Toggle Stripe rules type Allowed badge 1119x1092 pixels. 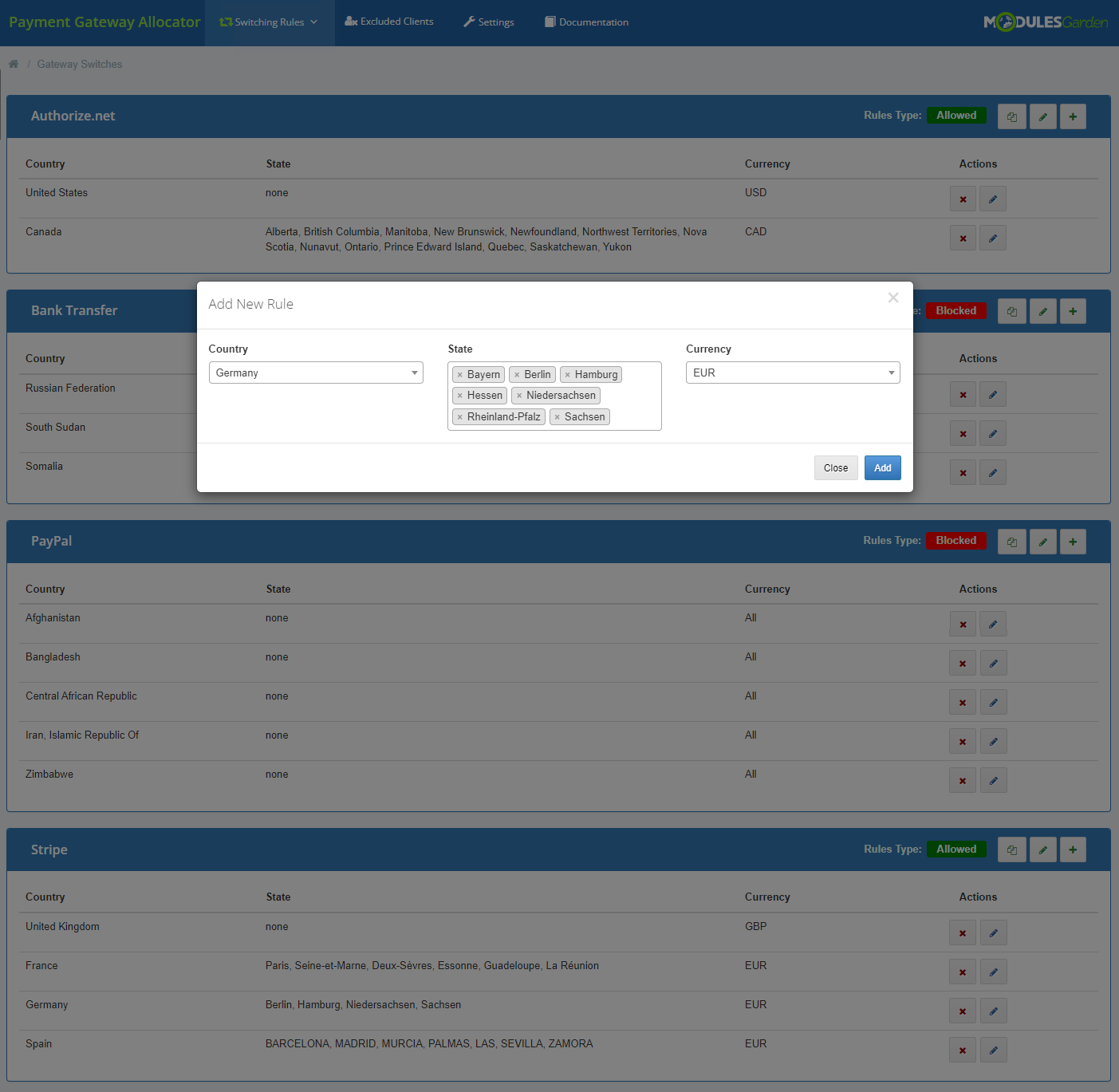[955, 849]
